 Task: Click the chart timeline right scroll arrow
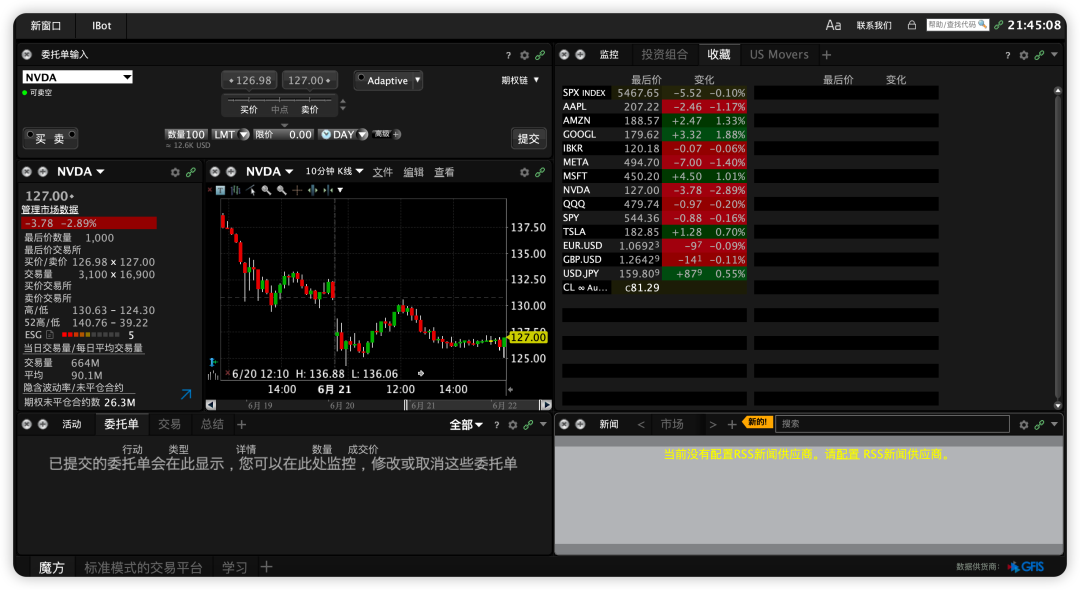[x=546, y=405]
